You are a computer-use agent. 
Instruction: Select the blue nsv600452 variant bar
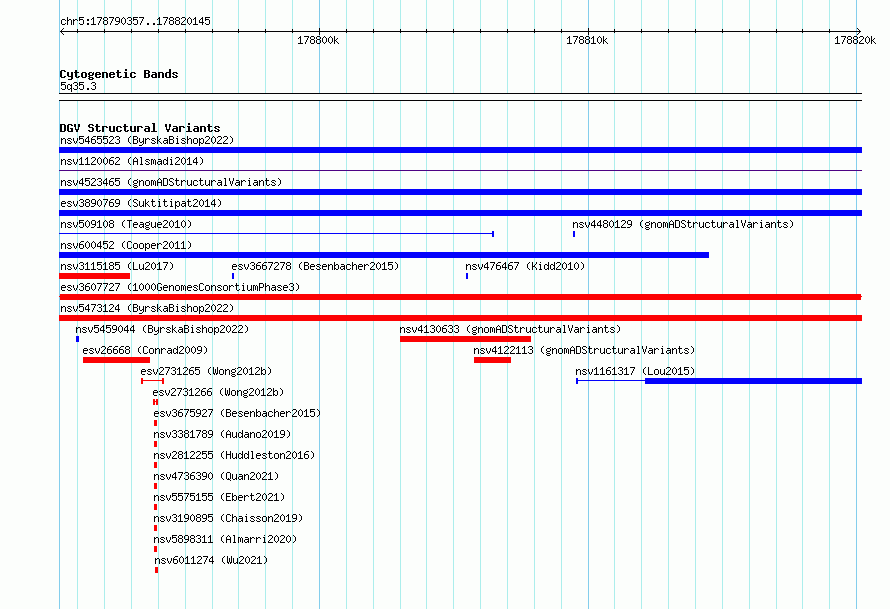pos(384,255)
